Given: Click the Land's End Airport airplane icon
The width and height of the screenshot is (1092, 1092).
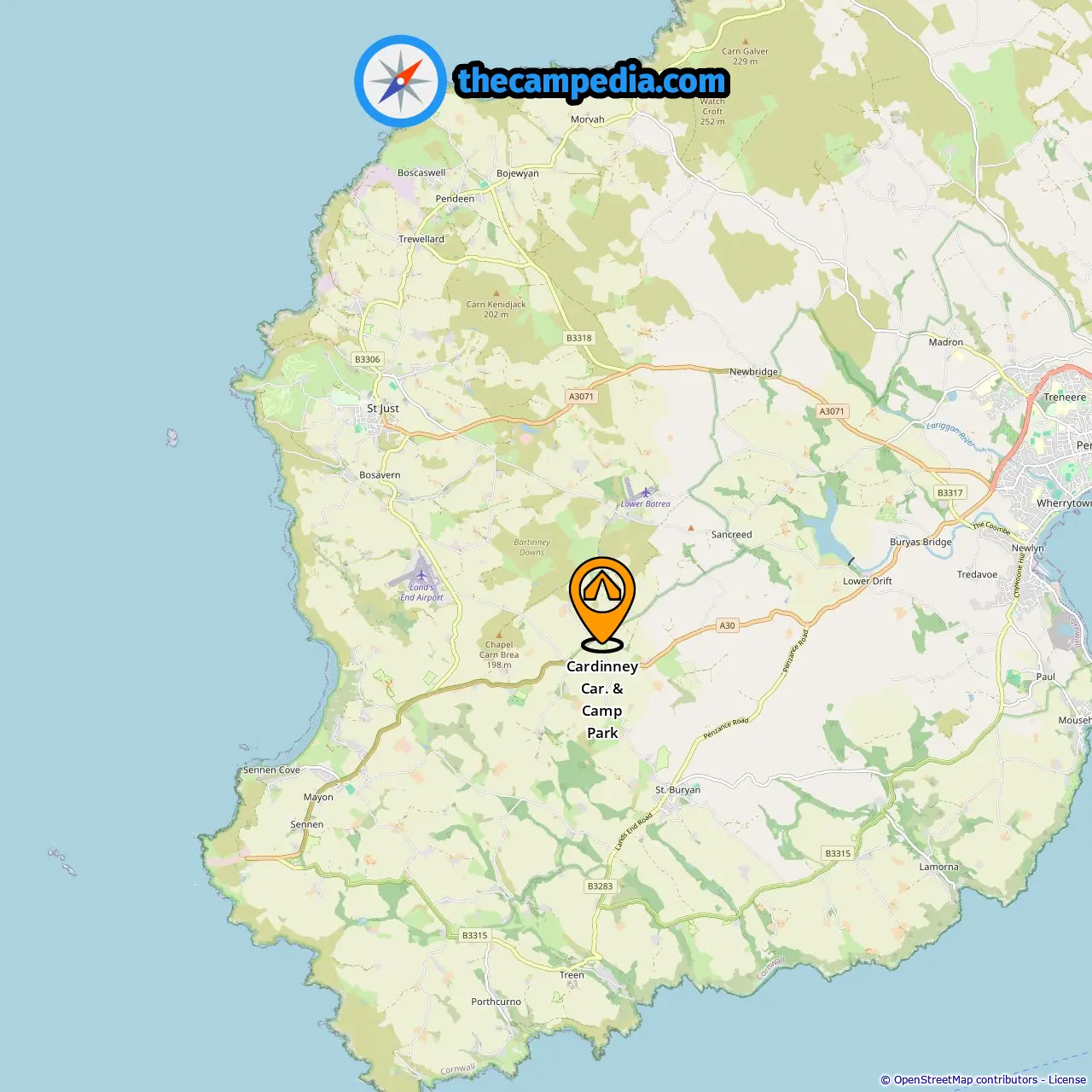Looking at the screenshot, I should point(421,574).
